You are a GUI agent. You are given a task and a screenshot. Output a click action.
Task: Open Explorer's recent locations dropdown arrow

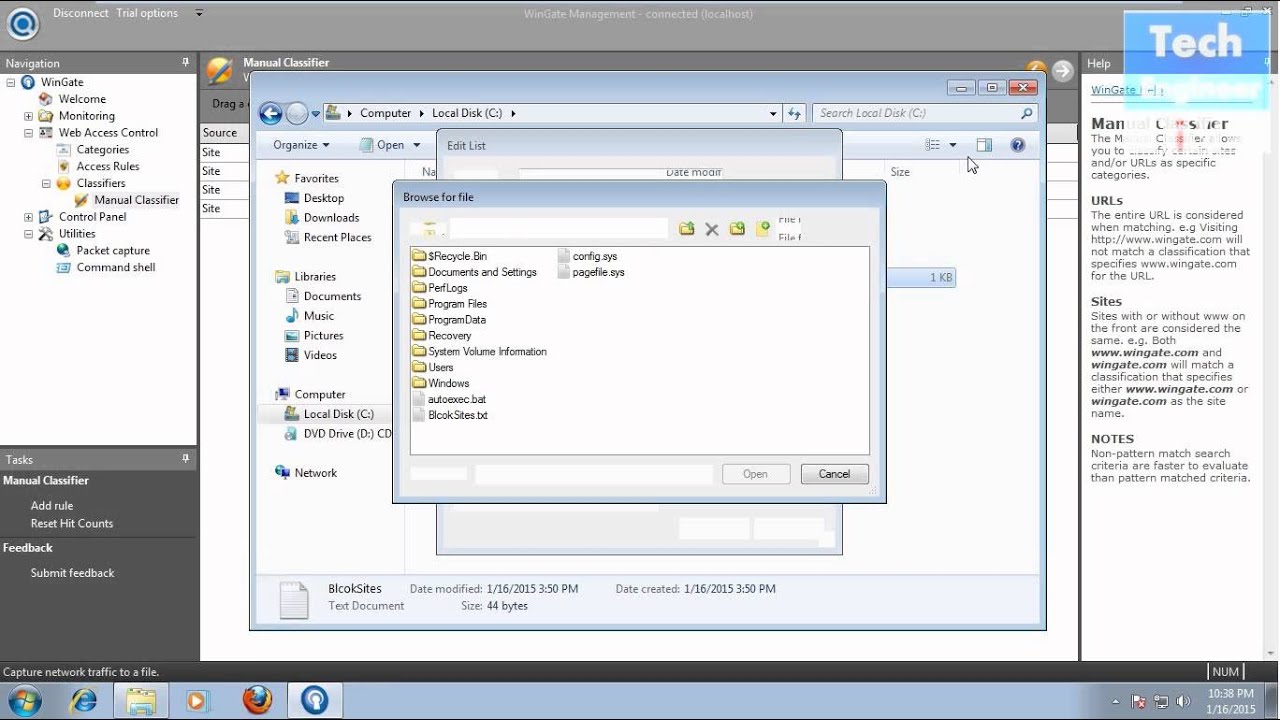tap(316, 114)
